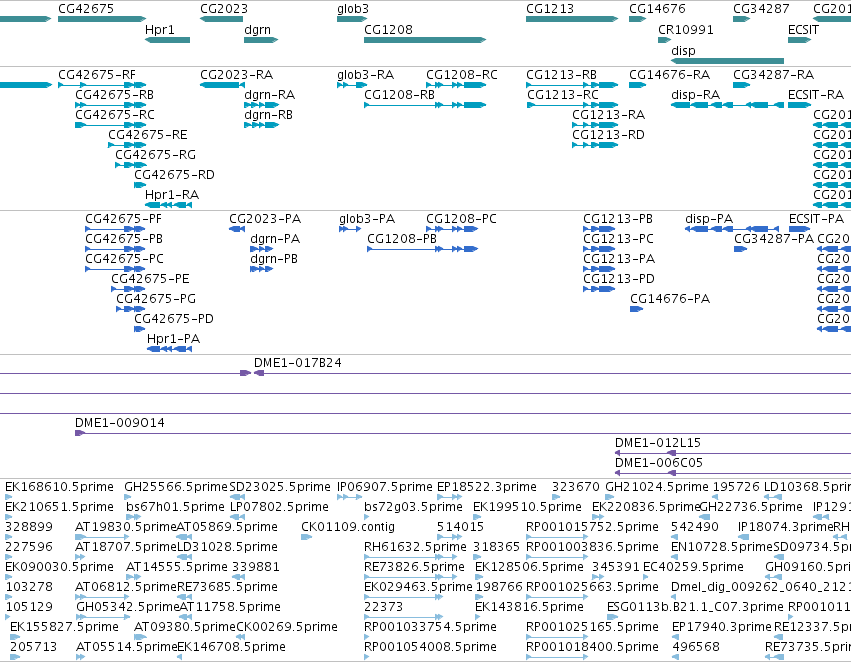Select the CG1213 gene label
This screenshot has width=851, height=662.
(x=550, y=9)
